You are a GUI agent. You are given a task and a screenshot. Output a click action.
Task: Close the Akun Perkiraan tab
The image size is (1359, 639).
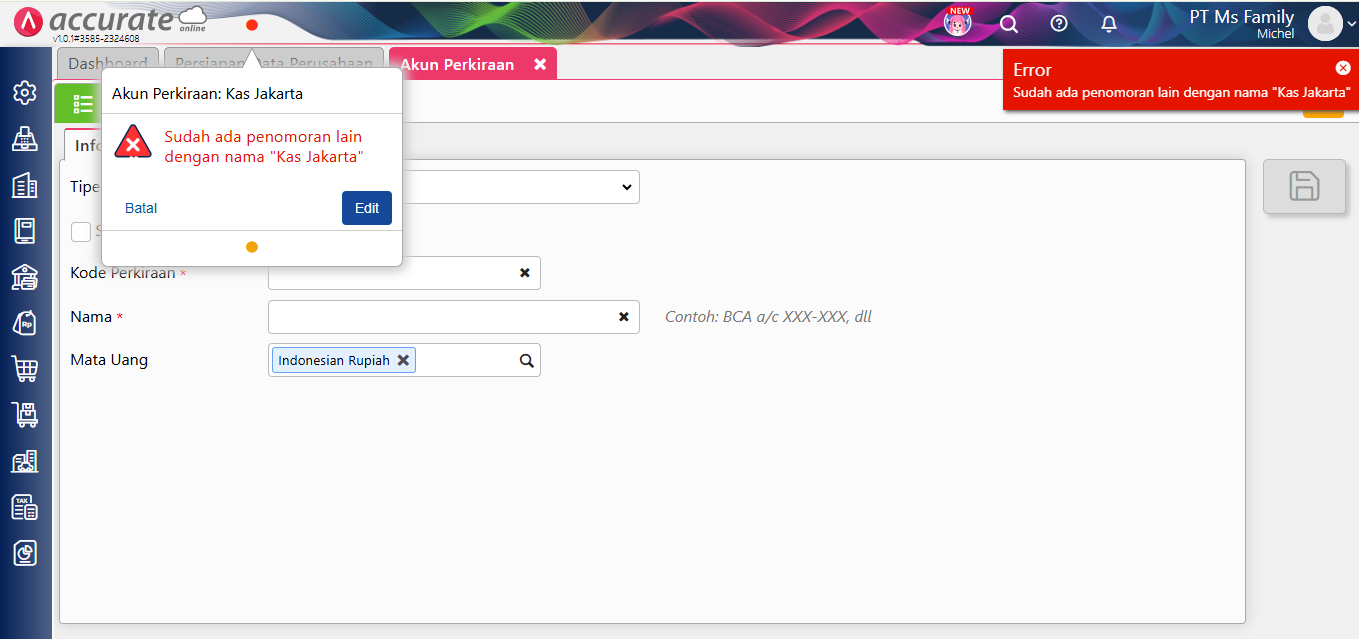tap(540, 64)
